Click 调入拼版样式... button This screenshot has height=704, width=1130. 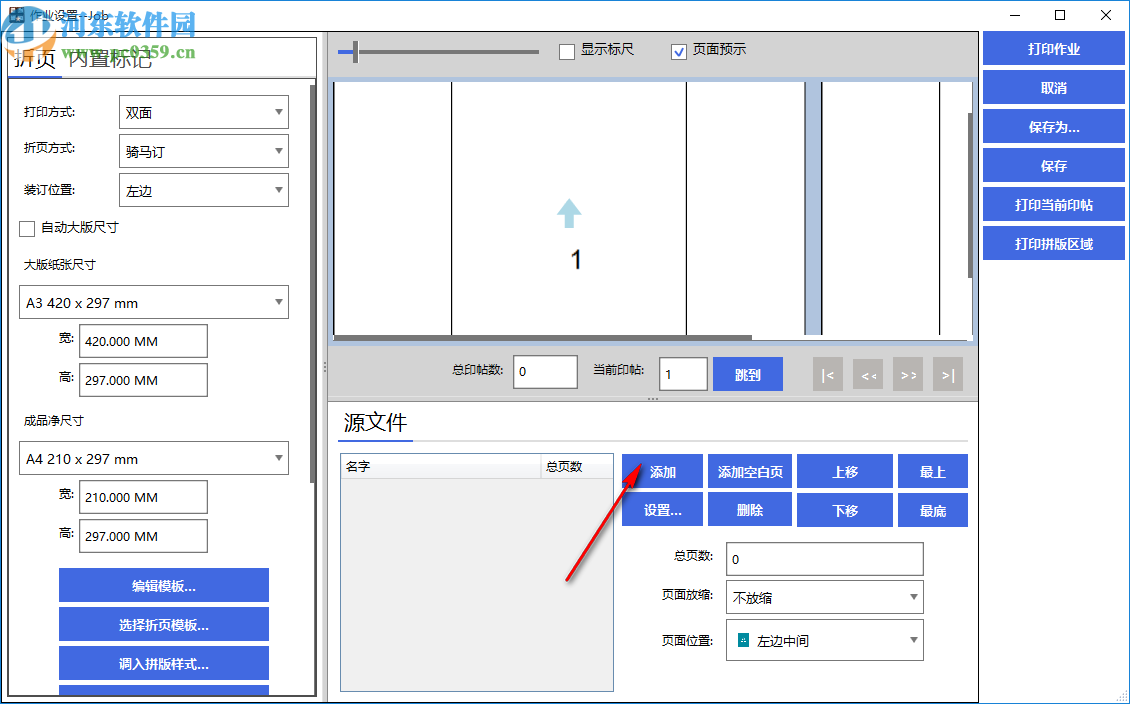pyautogui.click(x=164, y=664)
